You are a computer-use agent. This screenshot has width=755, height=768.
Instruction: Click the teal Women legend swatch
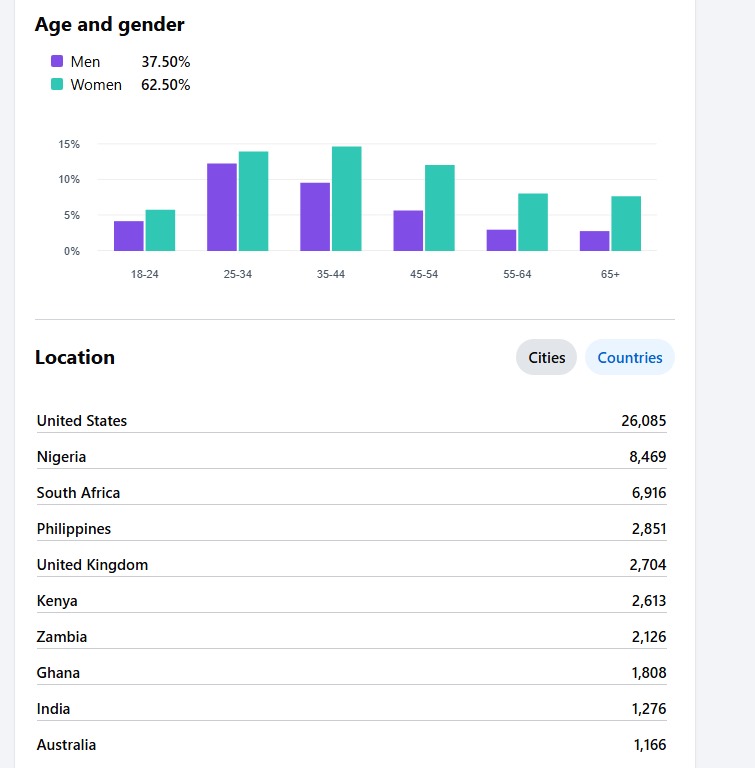[57, 85]
